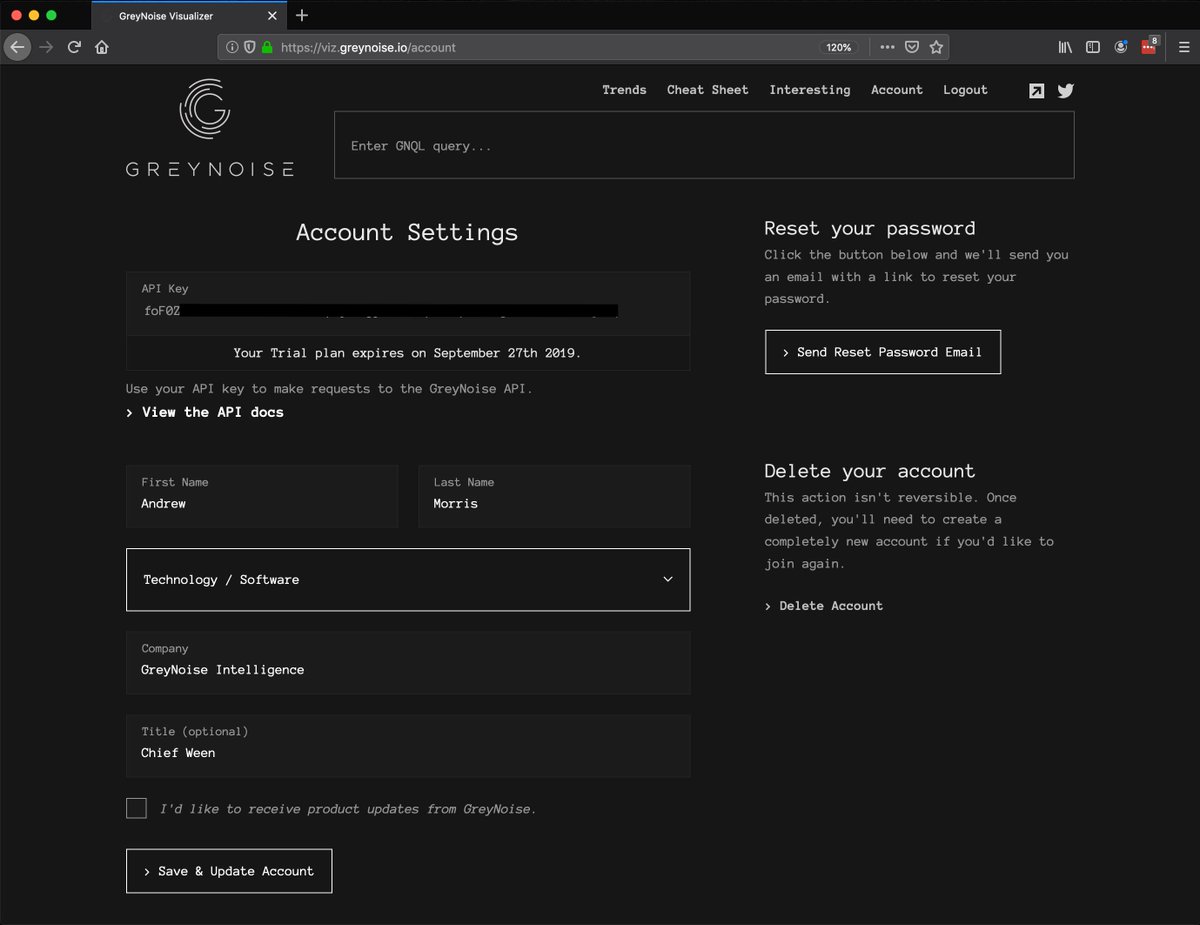Open View the API docs link
The width and height of the screenshot is (1200, 925).
pos(205,412)
